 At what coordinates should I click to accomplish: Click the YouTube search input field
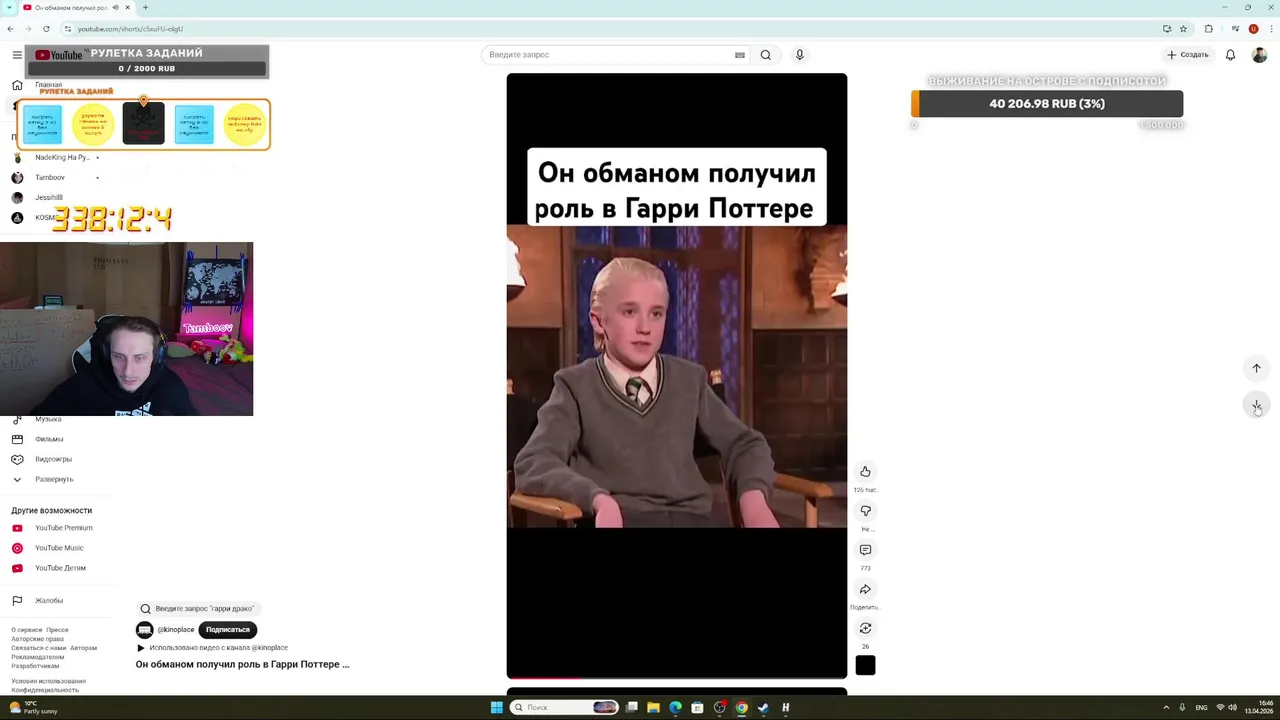click(x=610, y=55)
